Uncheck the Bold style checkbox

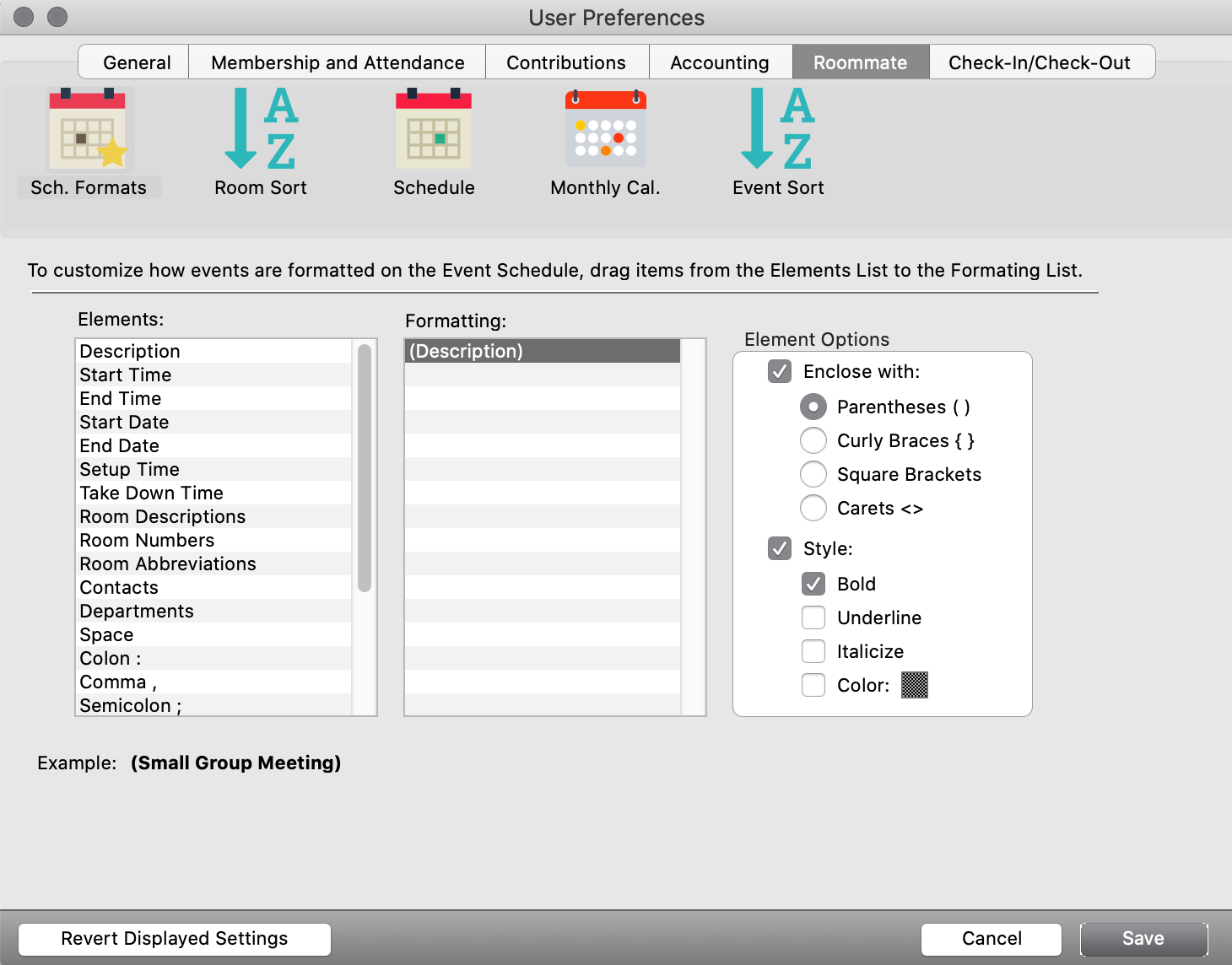[813, 584]
